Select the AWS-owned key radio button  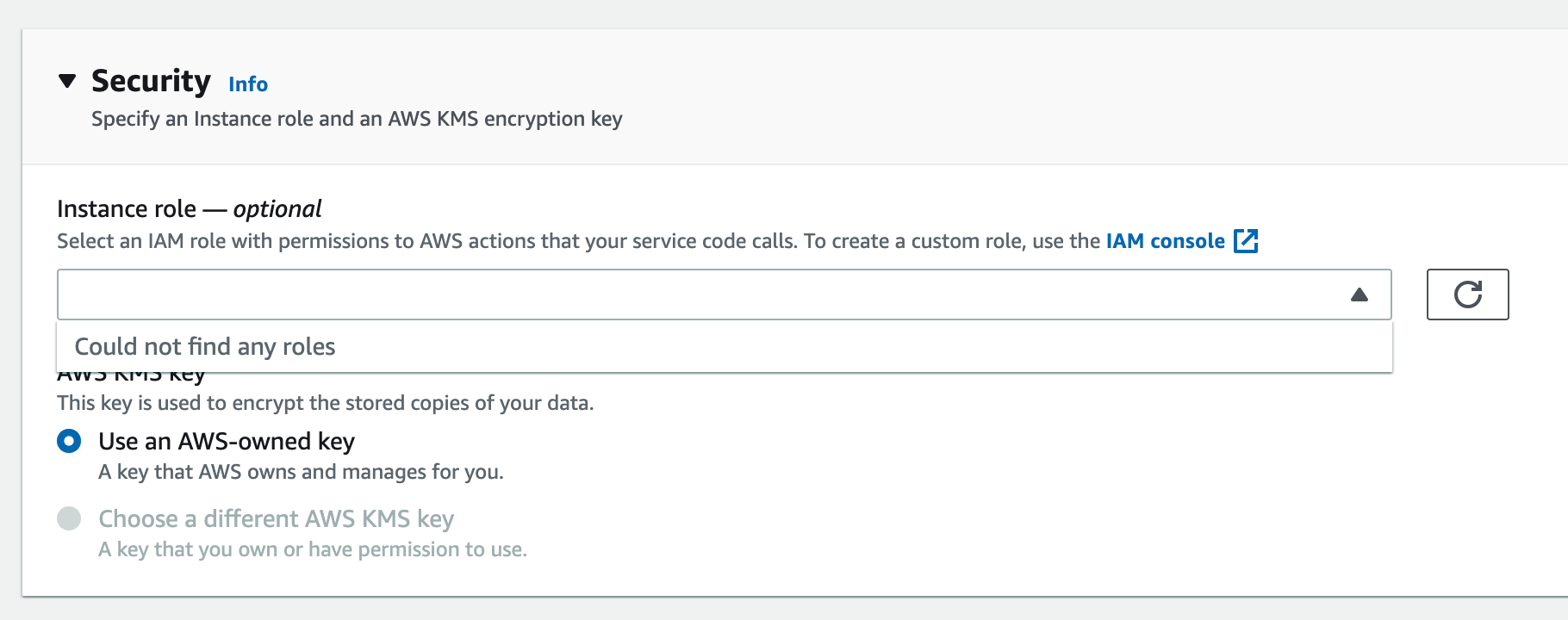[x=68, y=441]
